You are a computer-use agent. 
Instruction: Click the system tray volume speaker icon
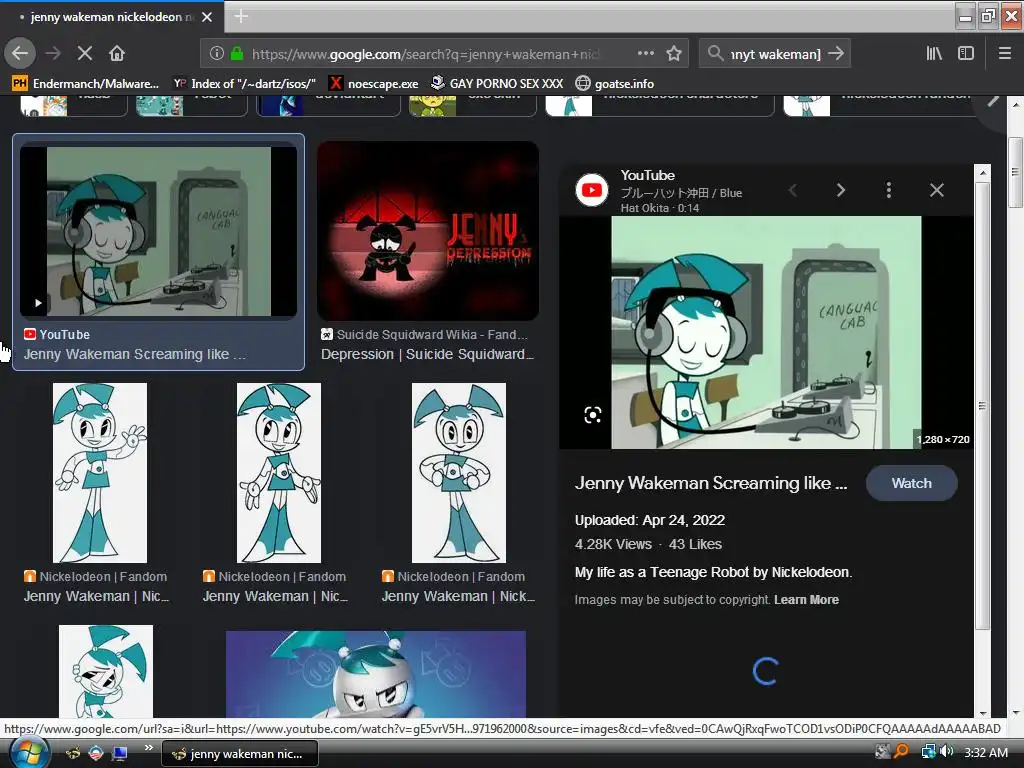pos(948,752)
